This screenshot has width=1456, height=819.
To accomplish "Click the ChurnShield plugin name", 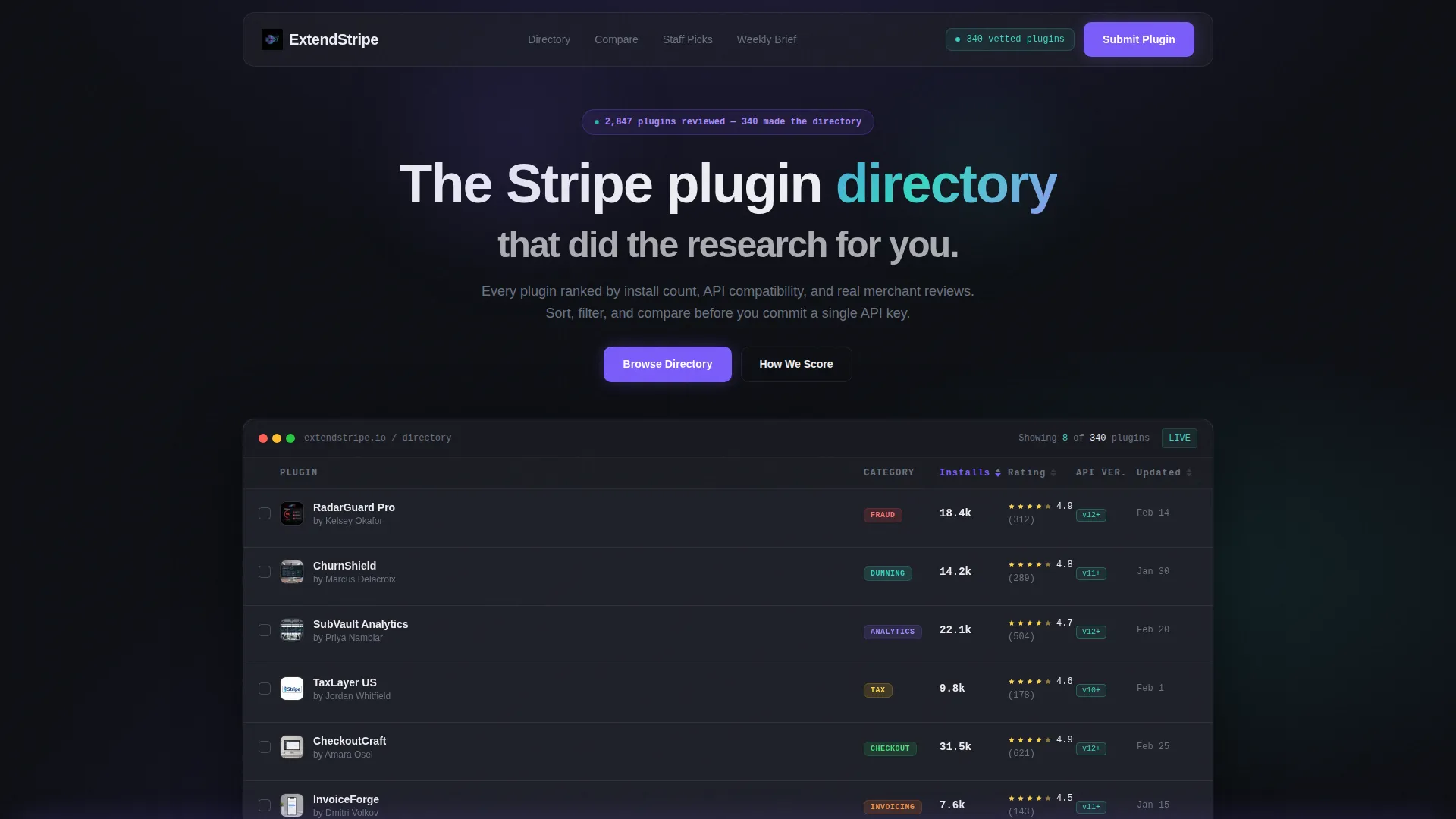I will click(x=344, y=566).
